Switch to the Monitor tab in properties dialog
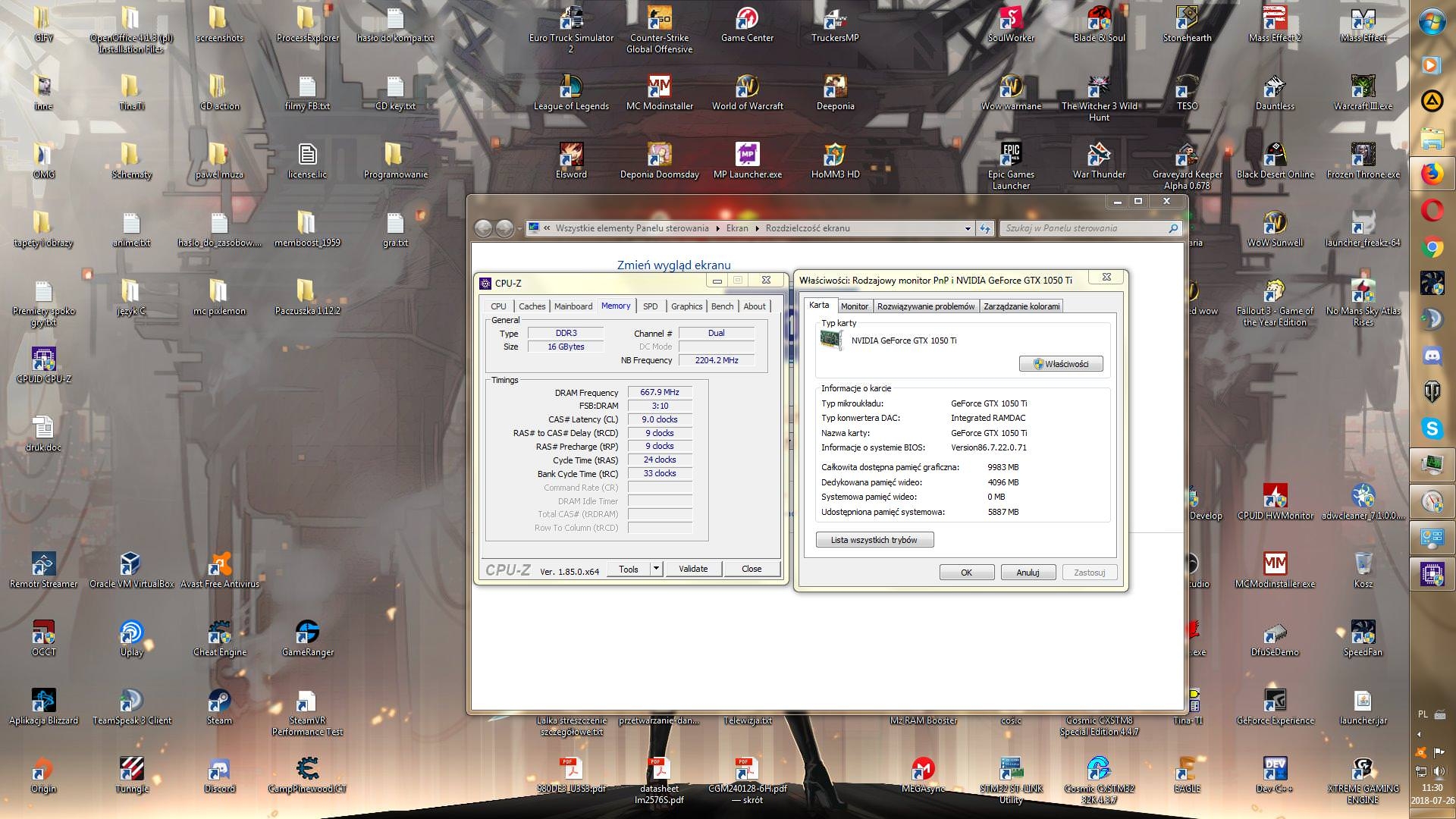The width and height of the screenshot is (1456, 819). pos(854,306)
